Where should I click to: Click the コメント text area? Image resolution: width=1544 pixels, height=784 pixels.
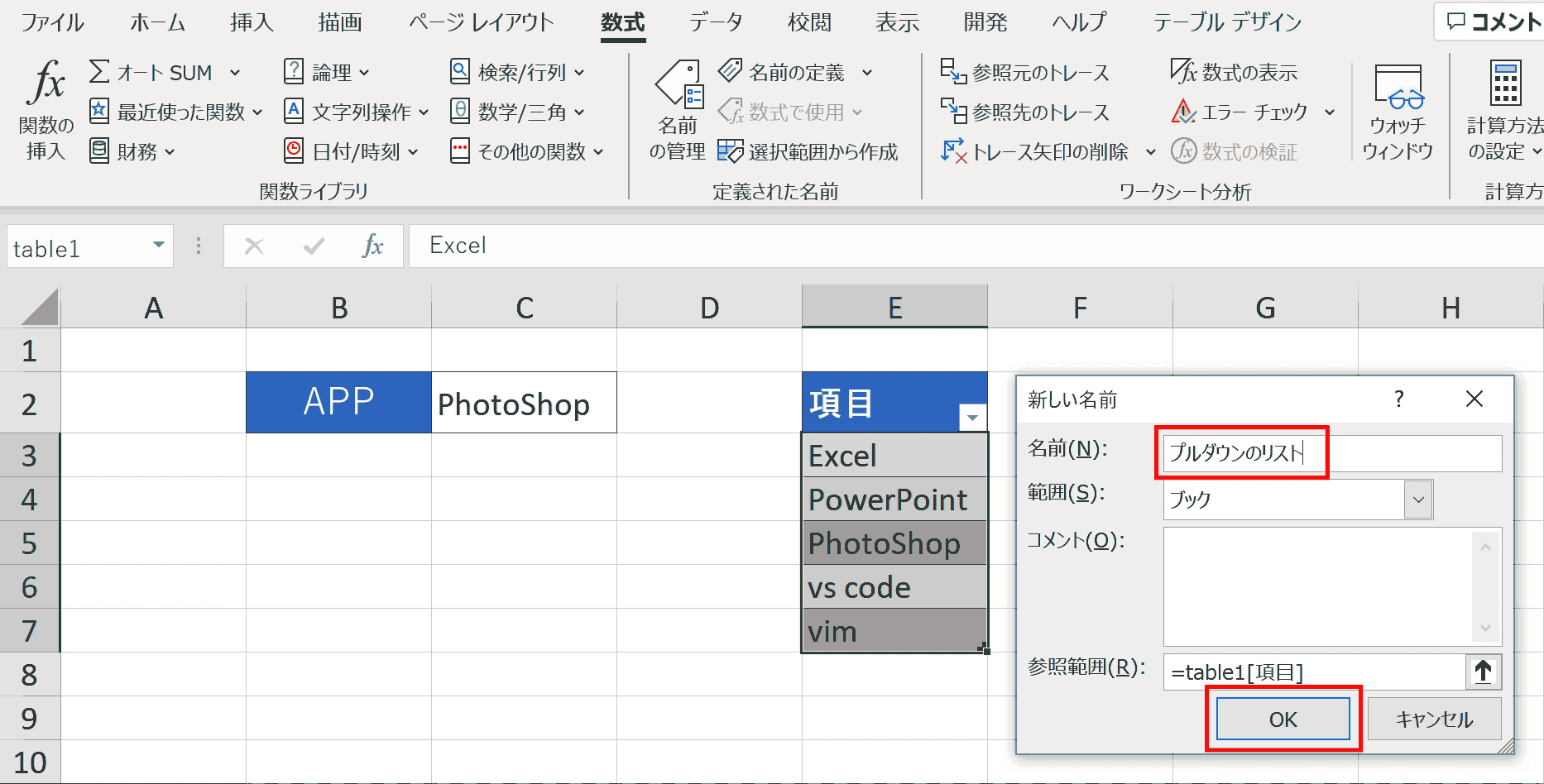click(1332, 587)
